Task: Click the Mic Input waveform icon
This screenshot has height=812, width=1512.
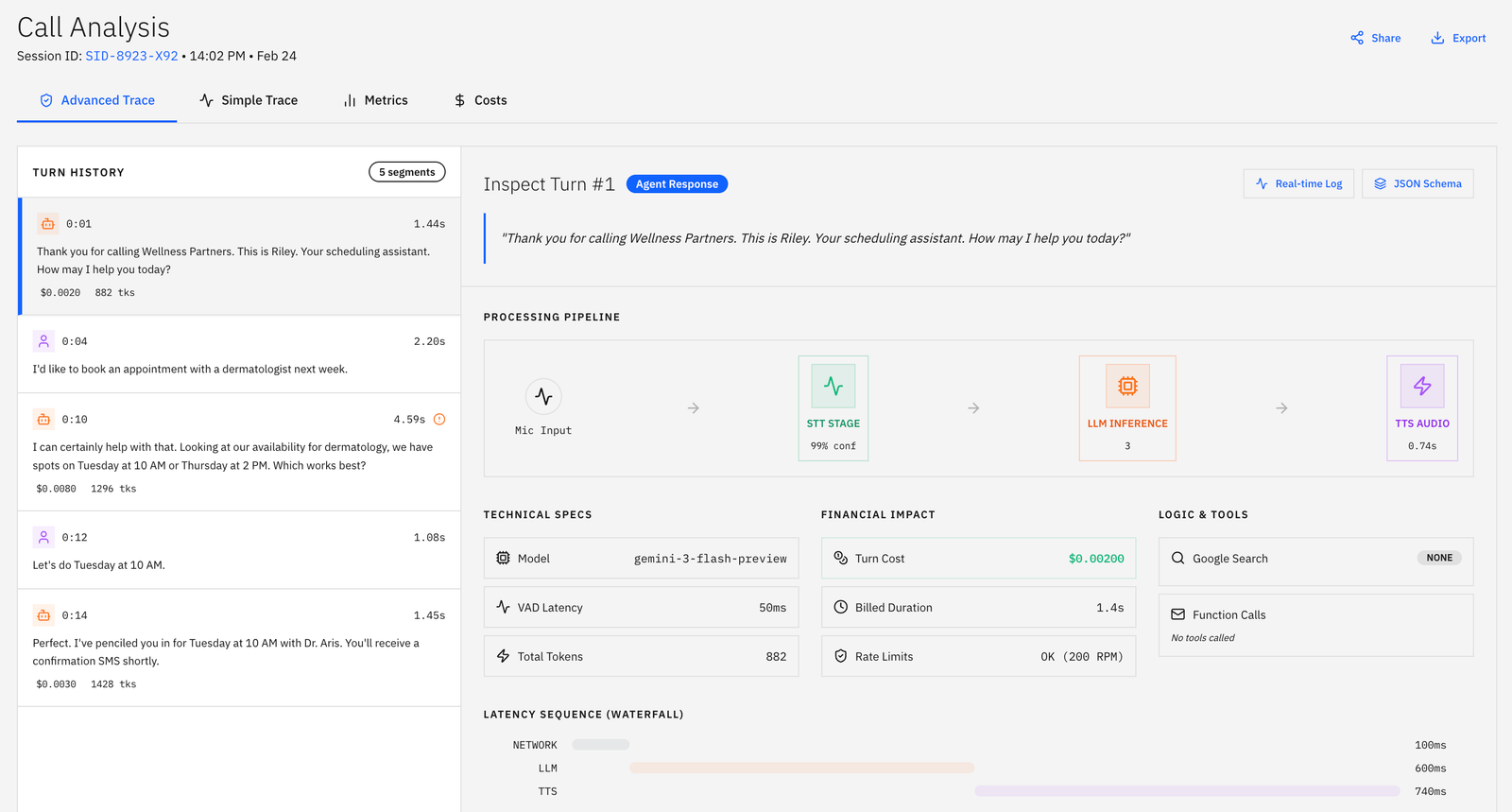Action: tap(543, 396)
